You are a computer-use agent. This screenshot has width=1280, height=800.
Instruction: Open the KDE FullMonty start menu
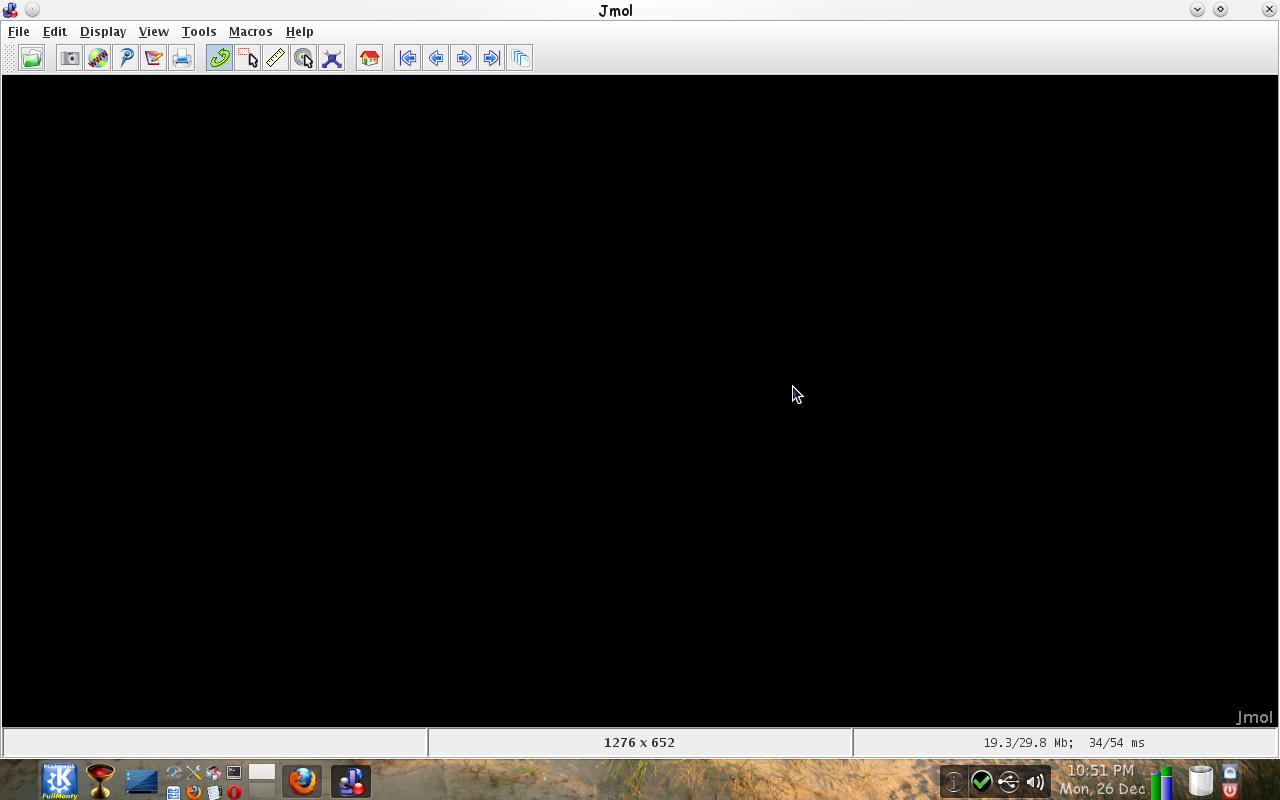[59, 781]
